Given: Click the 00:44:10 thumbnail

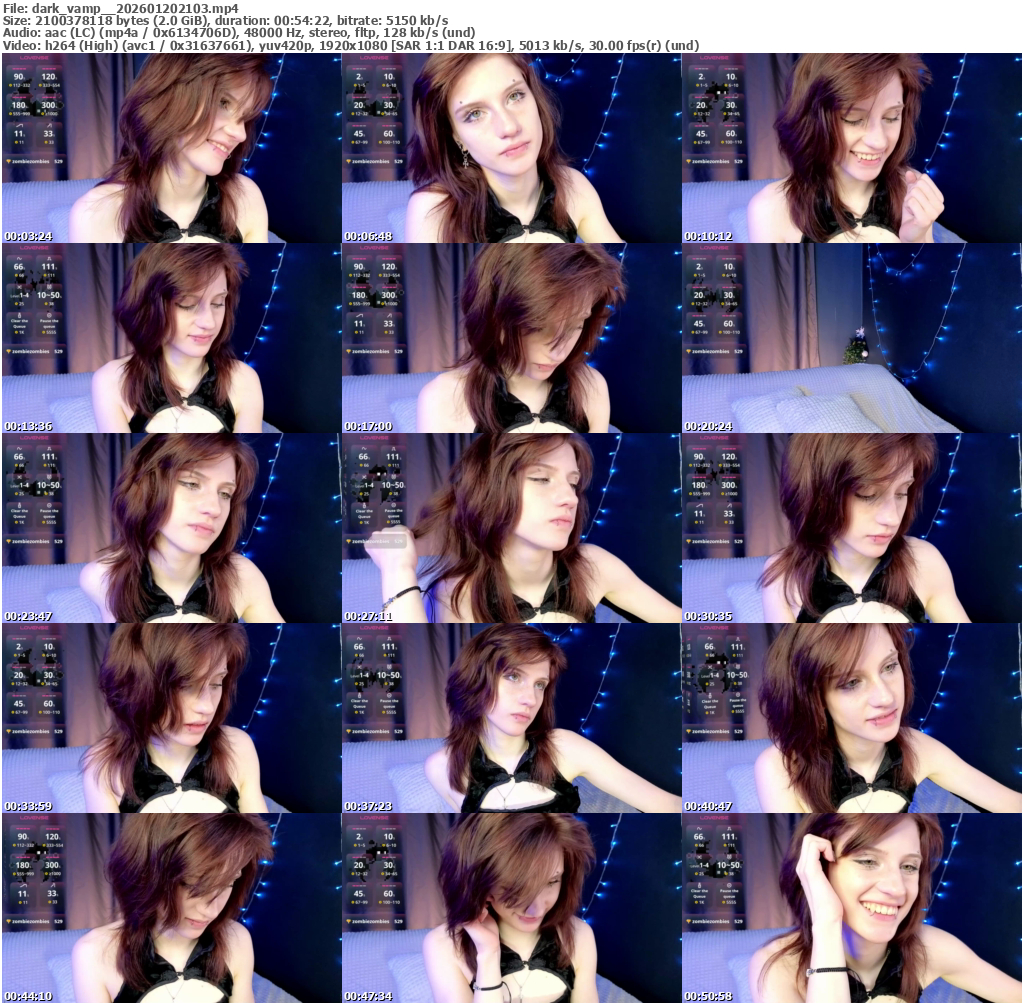Looking at the screenshot, I should point(171,908).
